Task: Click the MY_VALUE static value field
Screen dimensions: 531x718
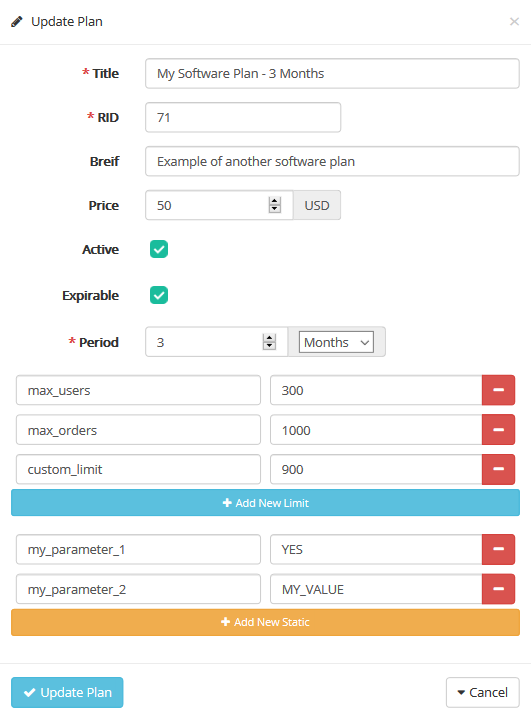Action: click(376, 589)
